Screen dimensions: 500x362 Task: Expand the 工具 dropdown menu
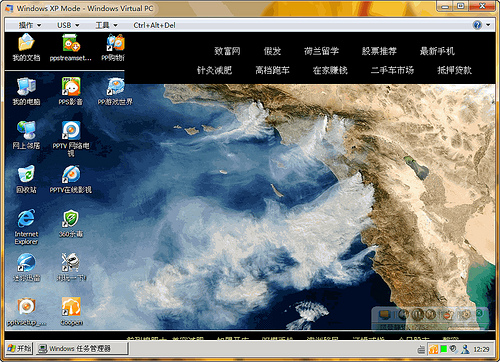click(x=106, y=25)
